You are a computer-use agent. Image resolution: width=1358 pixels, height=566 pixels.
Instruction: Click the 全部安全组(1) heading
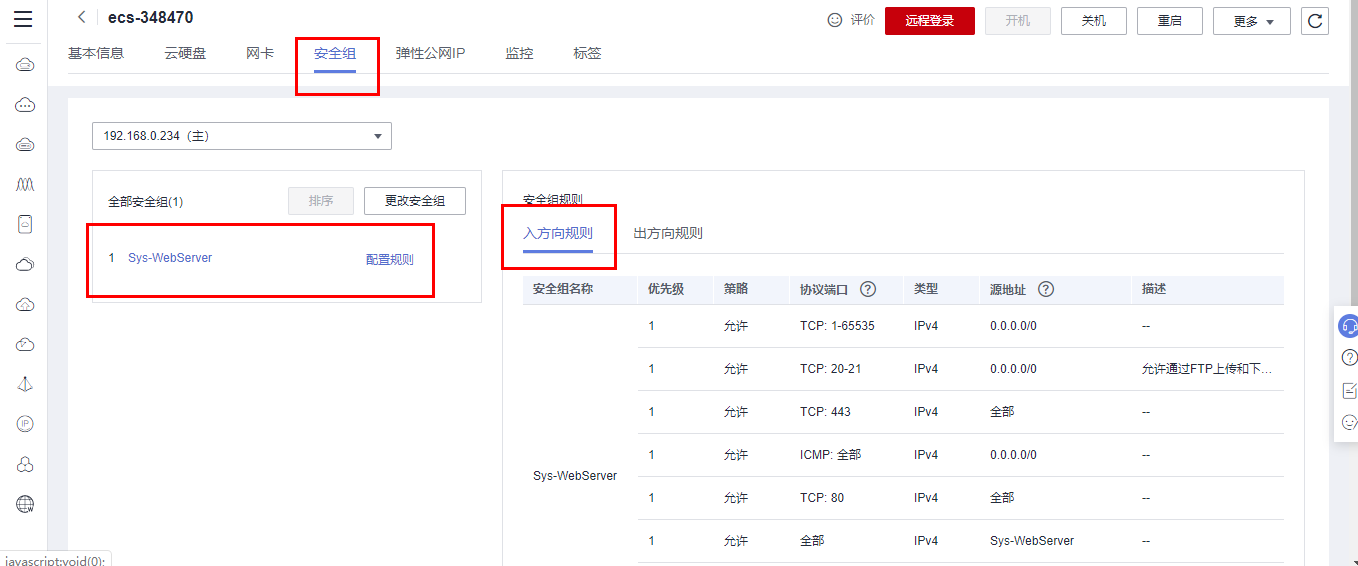pos(146,202)
